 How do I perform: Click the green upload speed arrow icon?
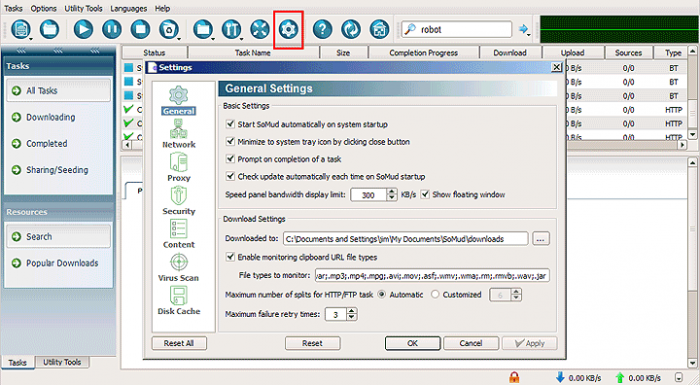(x=620, y=378)
